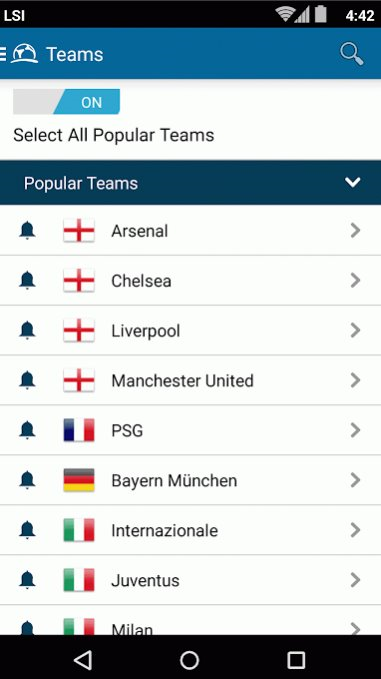Toggle the notification bell for Liverpool

pos(27,330)
